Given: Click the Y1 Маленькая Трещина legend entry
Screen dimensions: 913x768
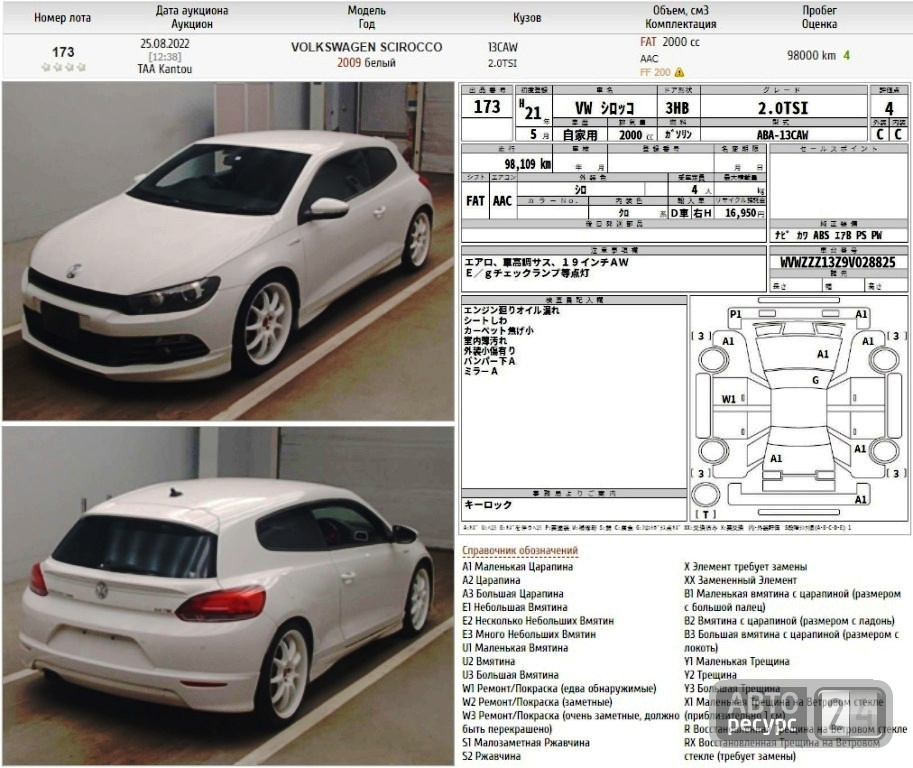Looking at the screenshot, I should pos(737,661).
